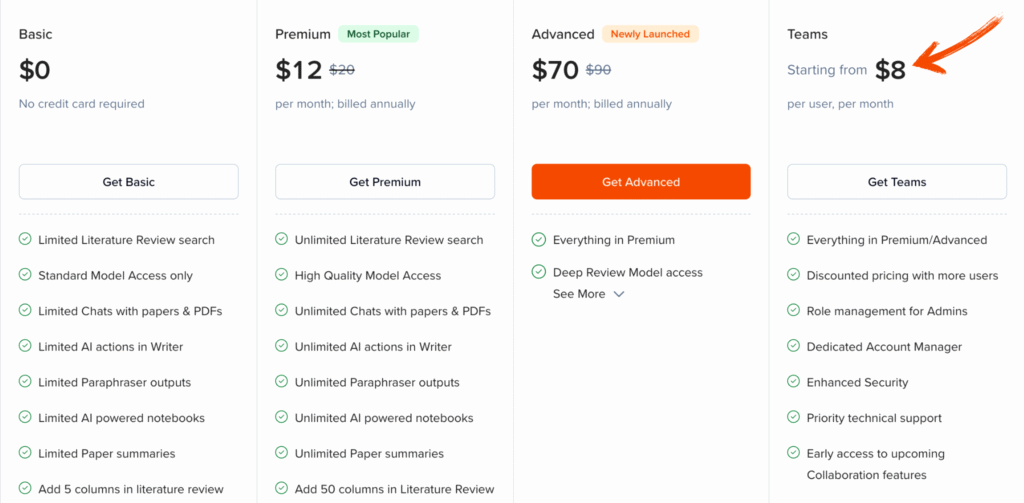Expand the See More chevron arrow

(x=619, y=294)
